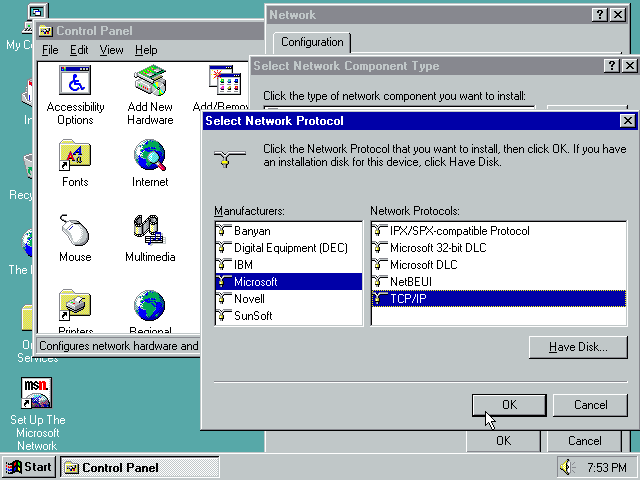Click the Have Disk... button
The width and height of the screenshot is (640, 480).
tap(578, 347)
